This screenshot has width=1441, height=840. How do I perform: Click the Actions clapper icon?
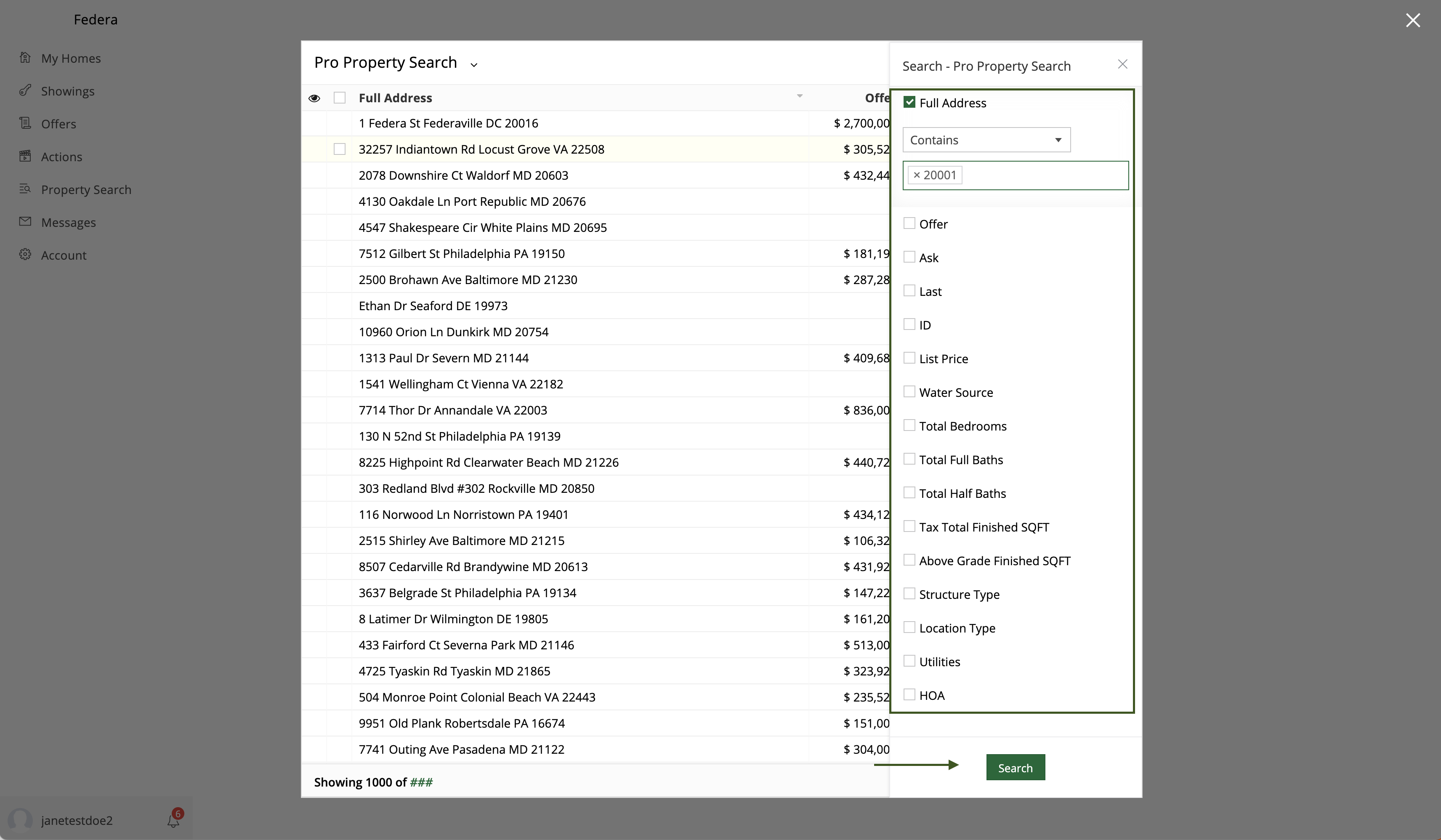(x=24, y=156)
